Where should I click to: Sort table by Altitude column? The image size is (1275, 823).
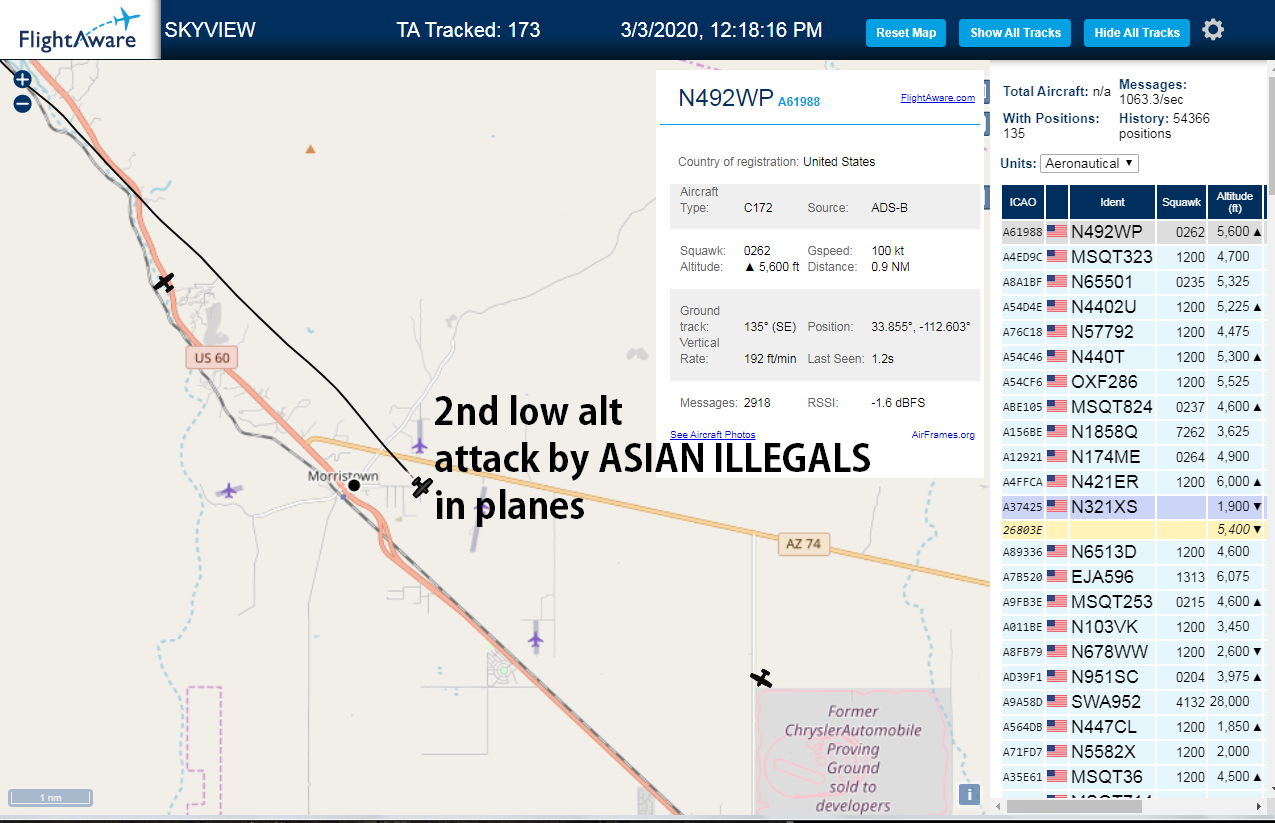coord(1235,202)
